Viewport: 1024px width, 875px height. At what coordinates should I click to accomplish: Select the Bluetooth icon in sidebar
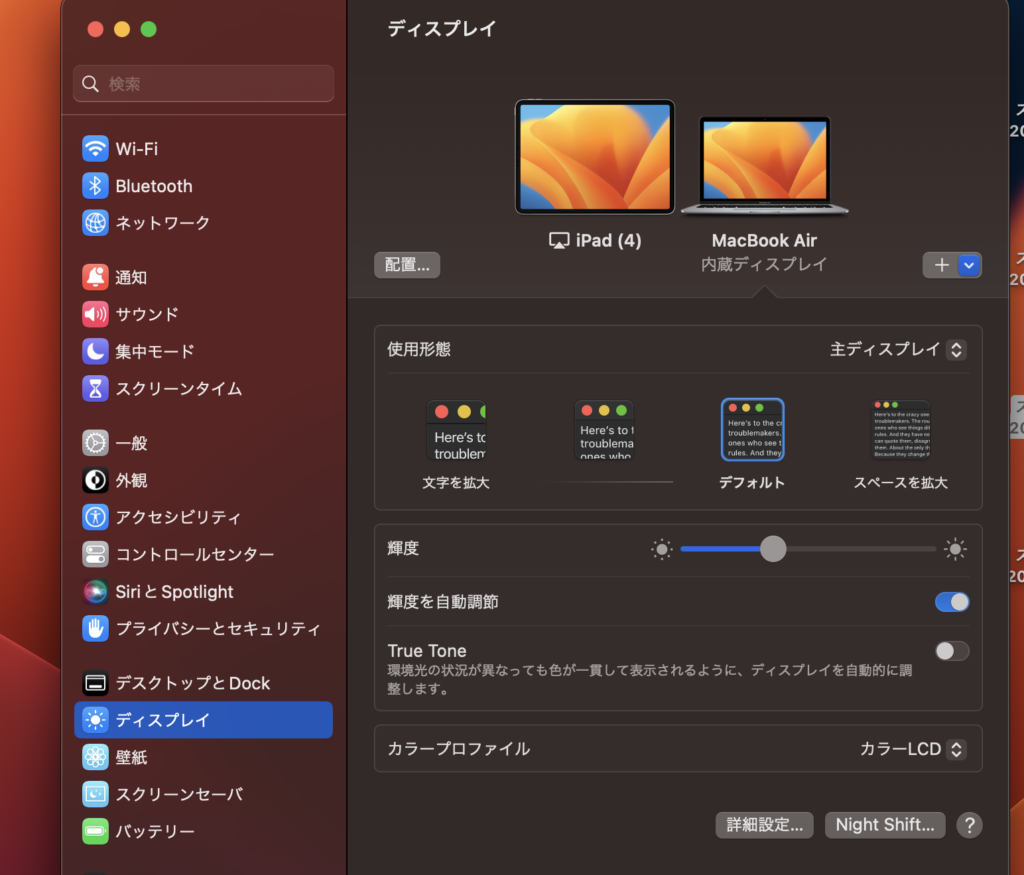pyautogui.click(x=95, y=186)
